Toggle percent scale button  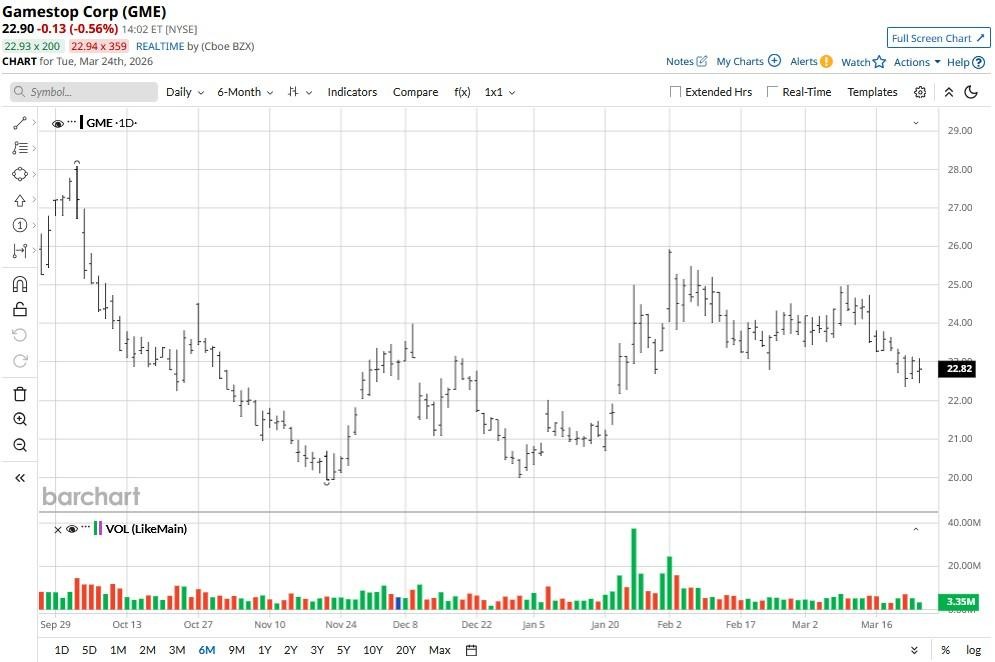(946, 650)
